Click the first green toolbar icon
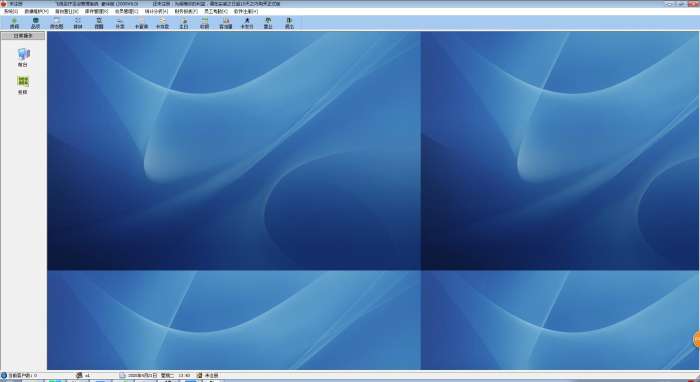Screen dimensions: 700x382 point(14,23)
